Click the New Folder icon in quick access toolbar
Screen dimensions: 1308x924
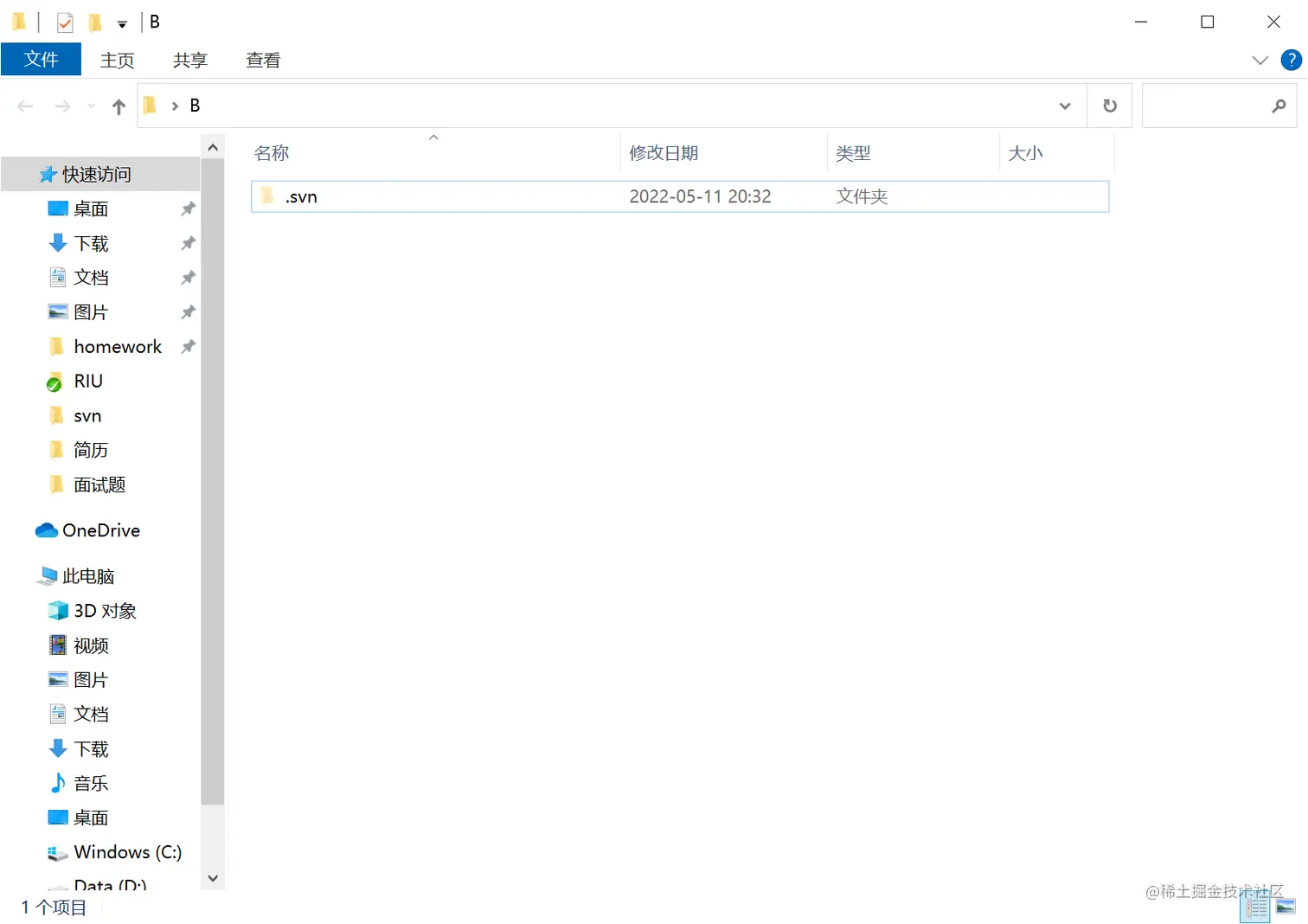[95, 22]
